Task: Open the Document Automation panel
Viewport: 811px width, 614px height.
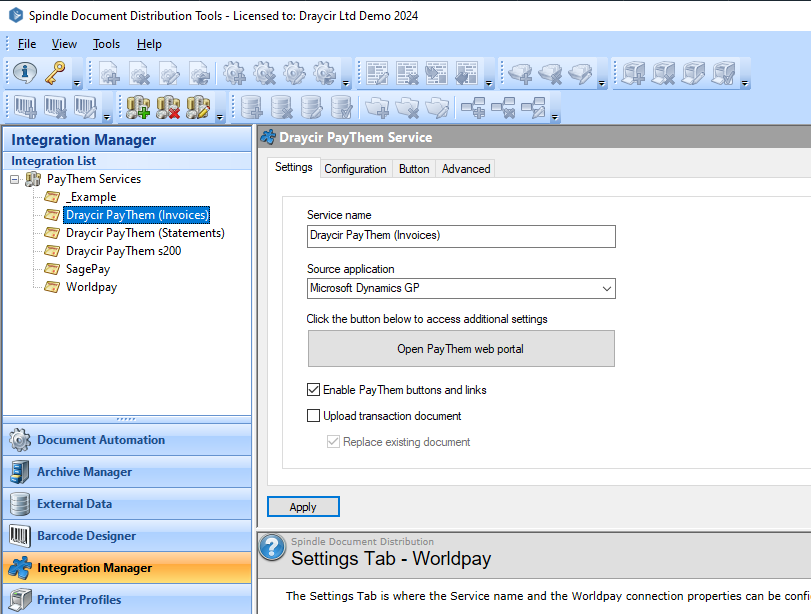Action: click(127, 440)
